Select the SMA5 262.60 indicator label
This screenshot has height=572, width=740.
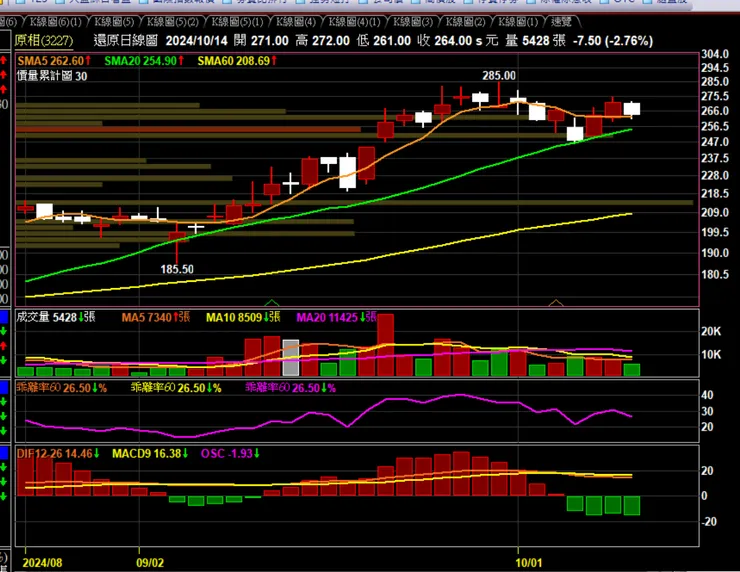[54, 61]
